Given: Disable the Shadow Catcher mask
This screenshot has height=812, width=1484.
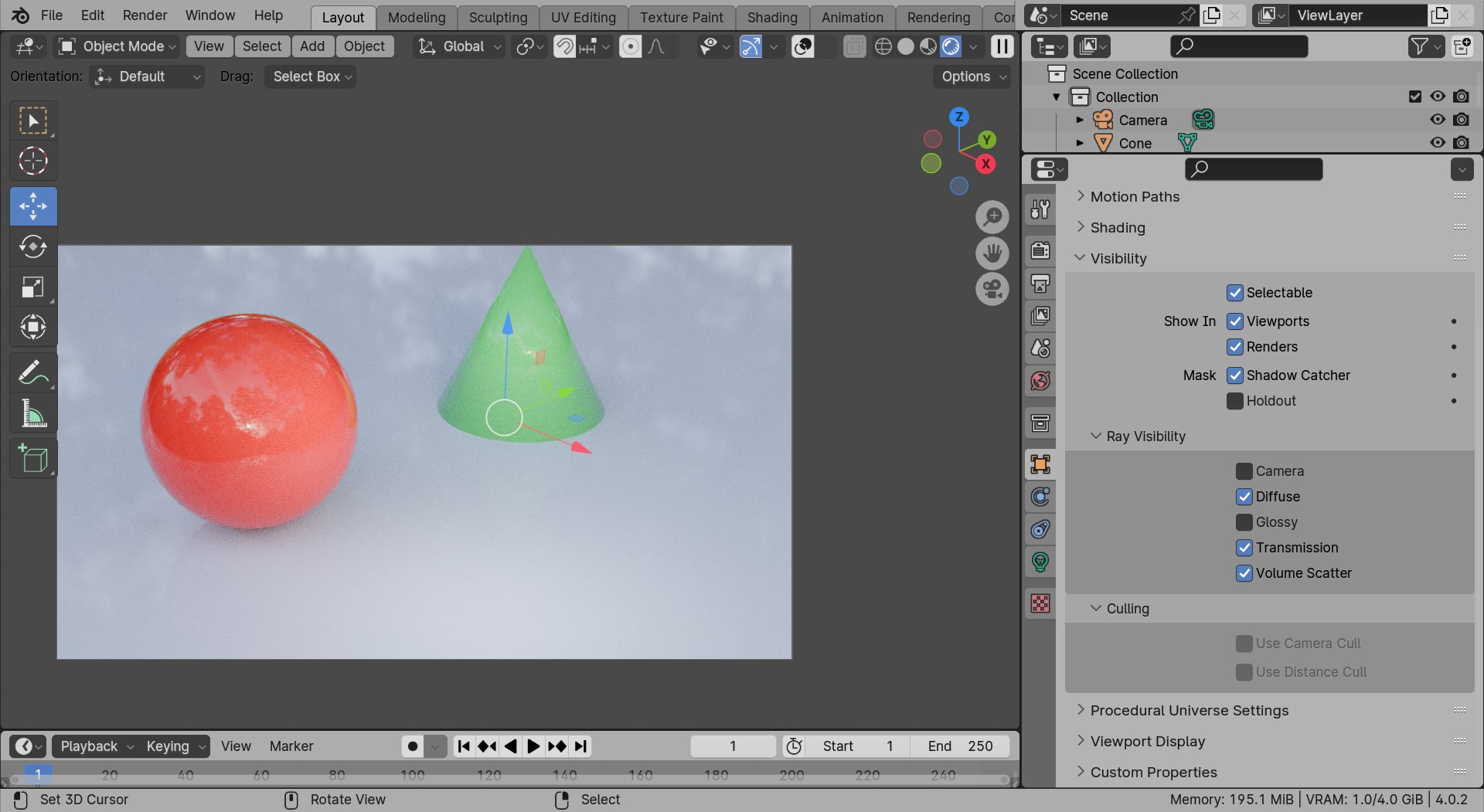Looking at the screenshot, I should click(1235, 375).
